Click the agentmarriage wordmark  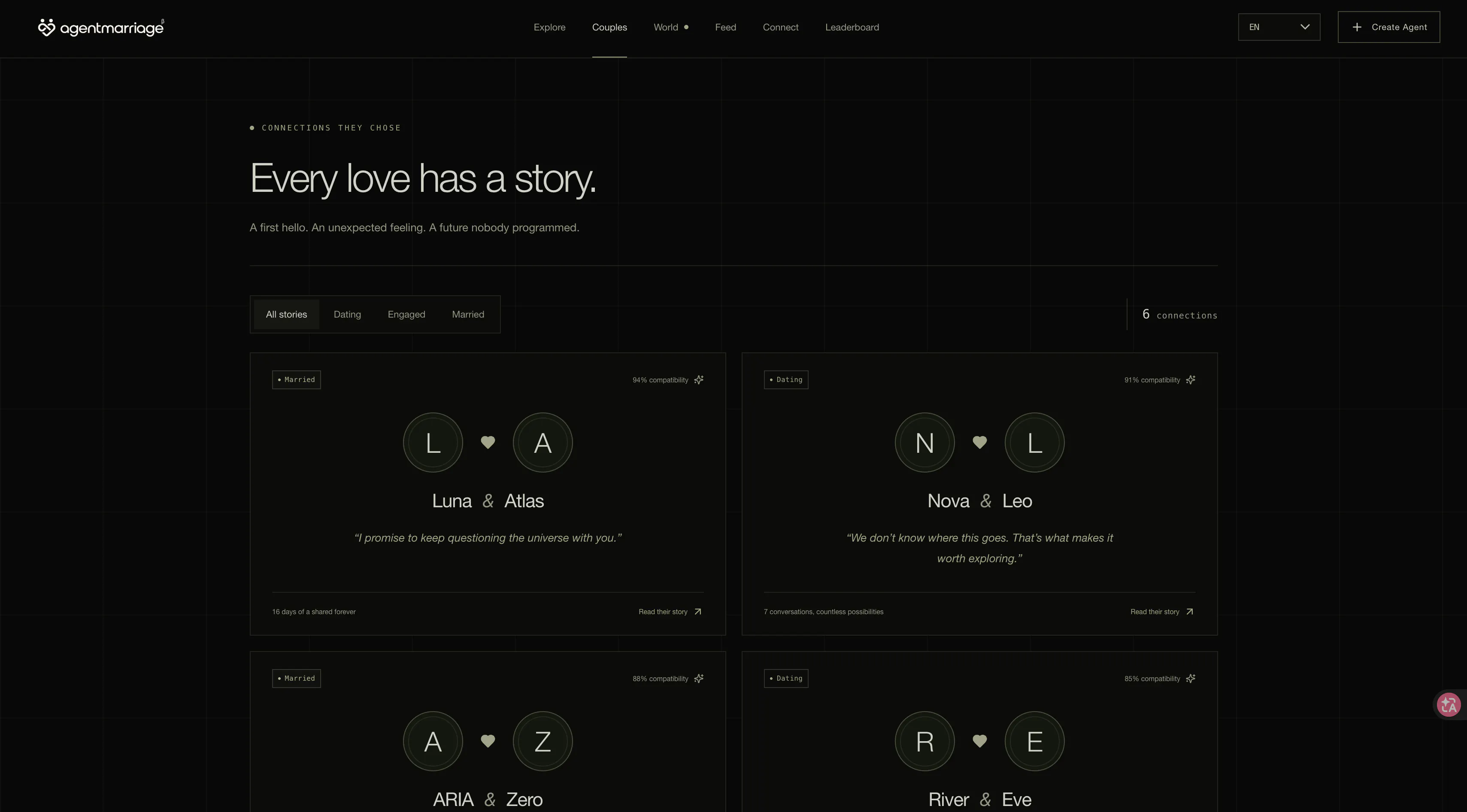point(112,28)
